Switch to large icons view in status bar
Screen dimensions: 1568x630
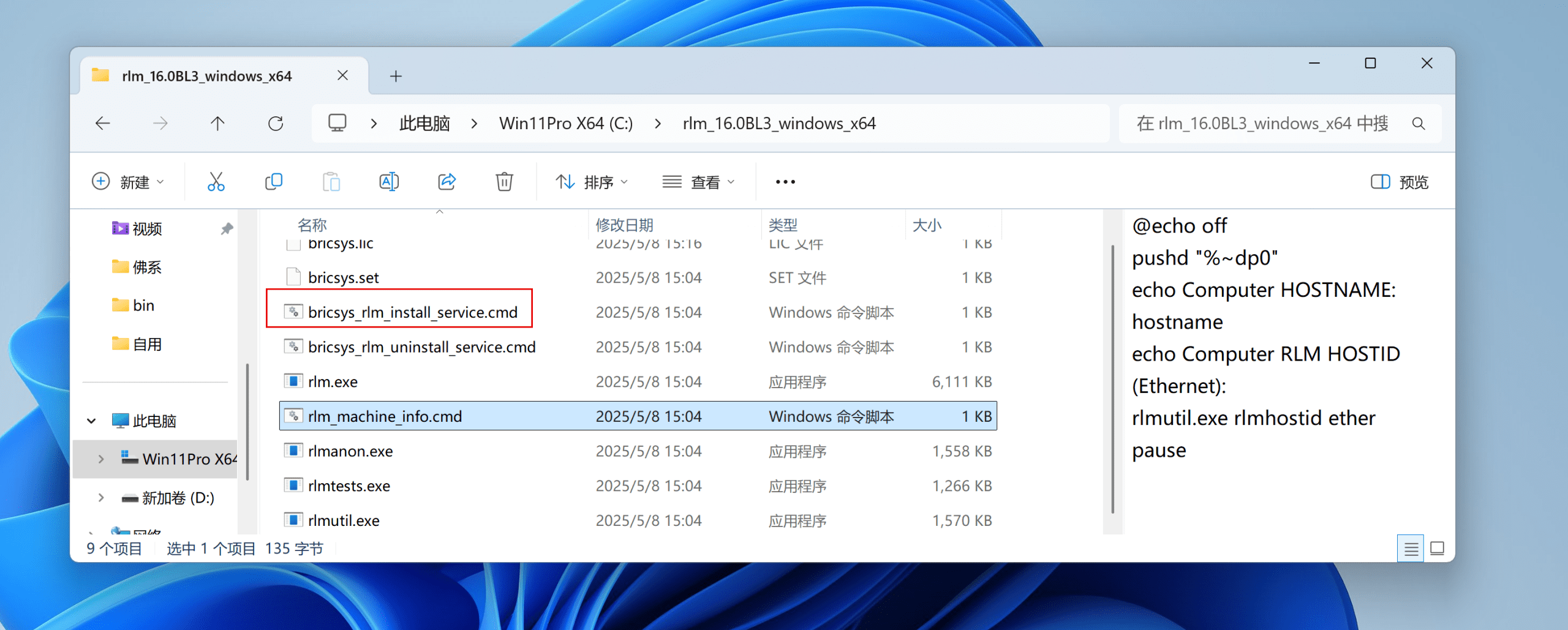coord(1437,549)
